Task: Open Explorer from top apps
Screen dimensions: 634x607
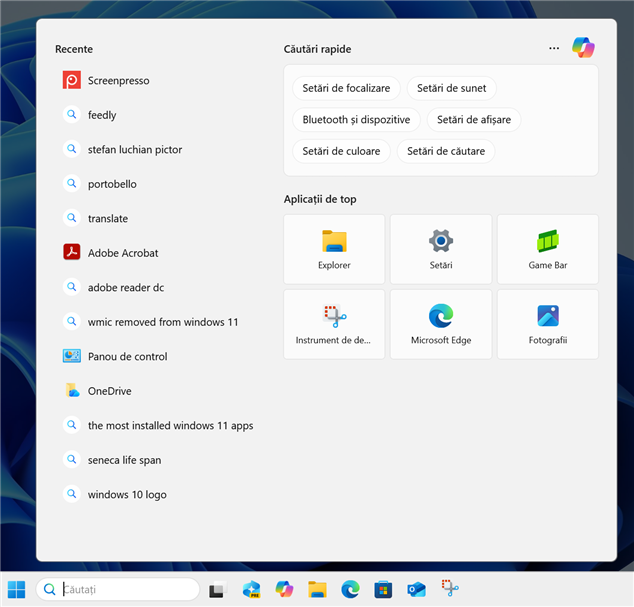Action: coord(334,249)
